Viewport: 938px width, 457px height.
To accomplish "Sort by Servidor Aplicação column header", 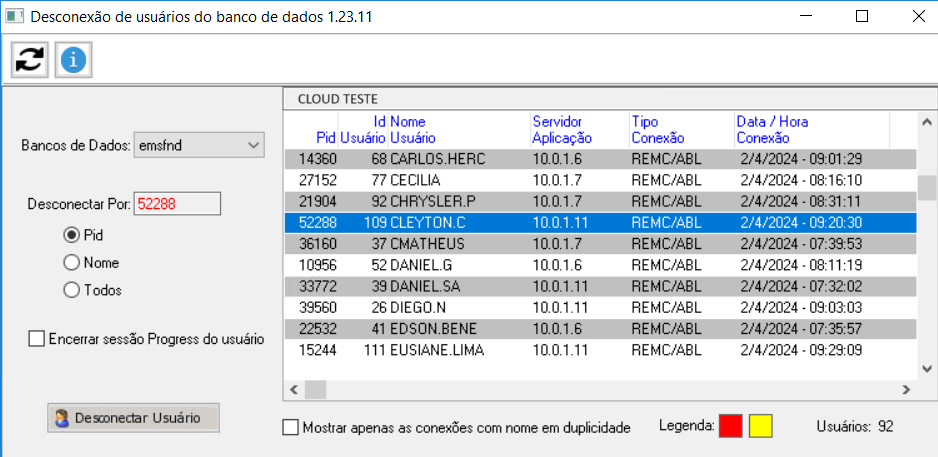I will (x=580, y=130).
